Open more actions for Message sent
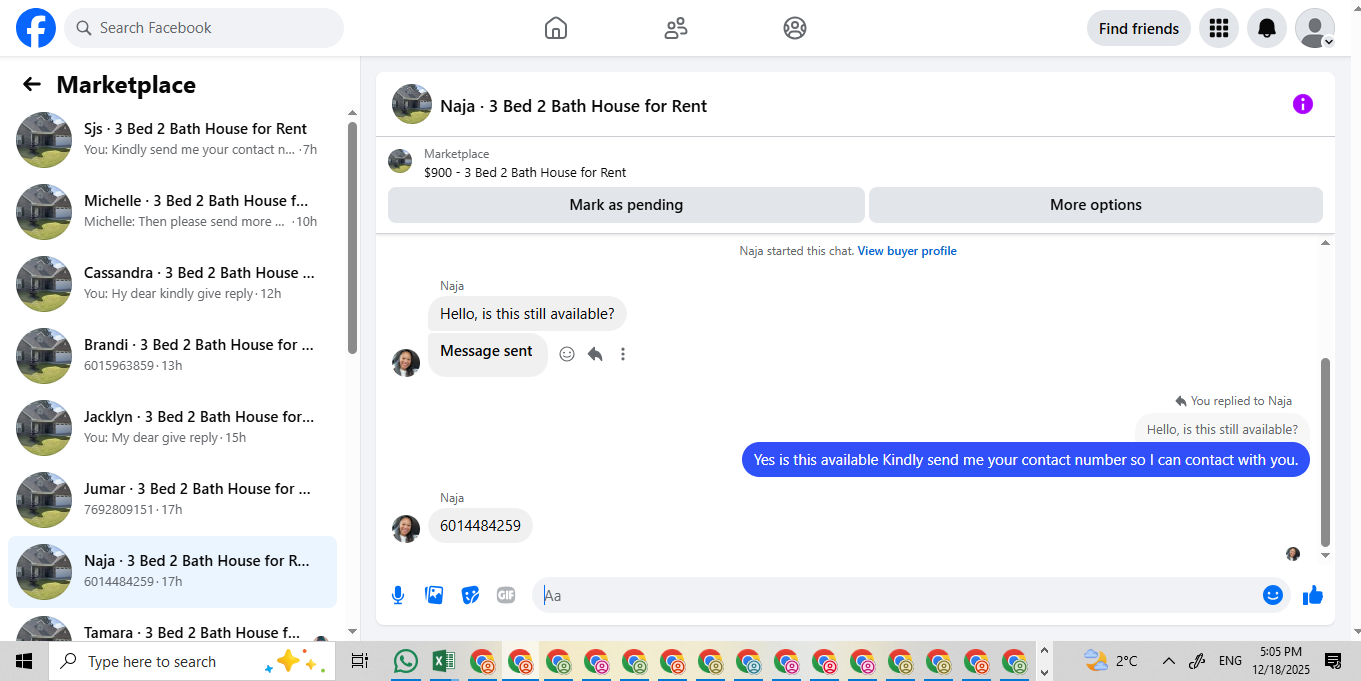1361x681 pixels. pyautogui.click(x=623, y=354)
